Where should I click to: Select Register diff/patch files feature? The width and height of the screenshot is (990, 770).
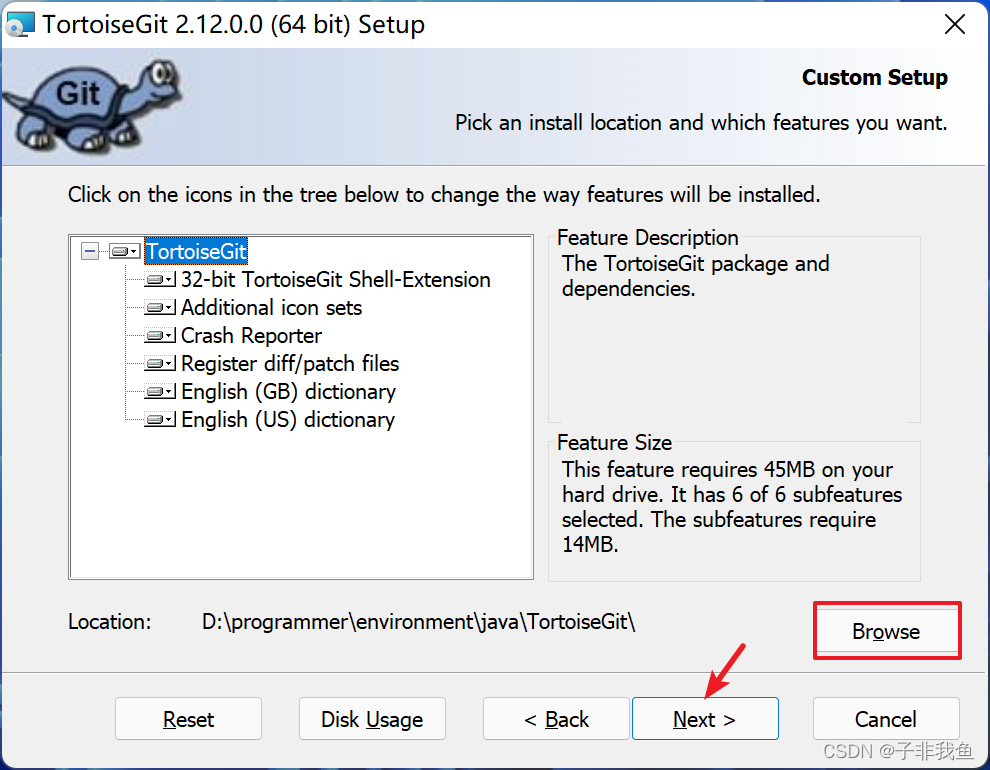click(x=290, y=364)
